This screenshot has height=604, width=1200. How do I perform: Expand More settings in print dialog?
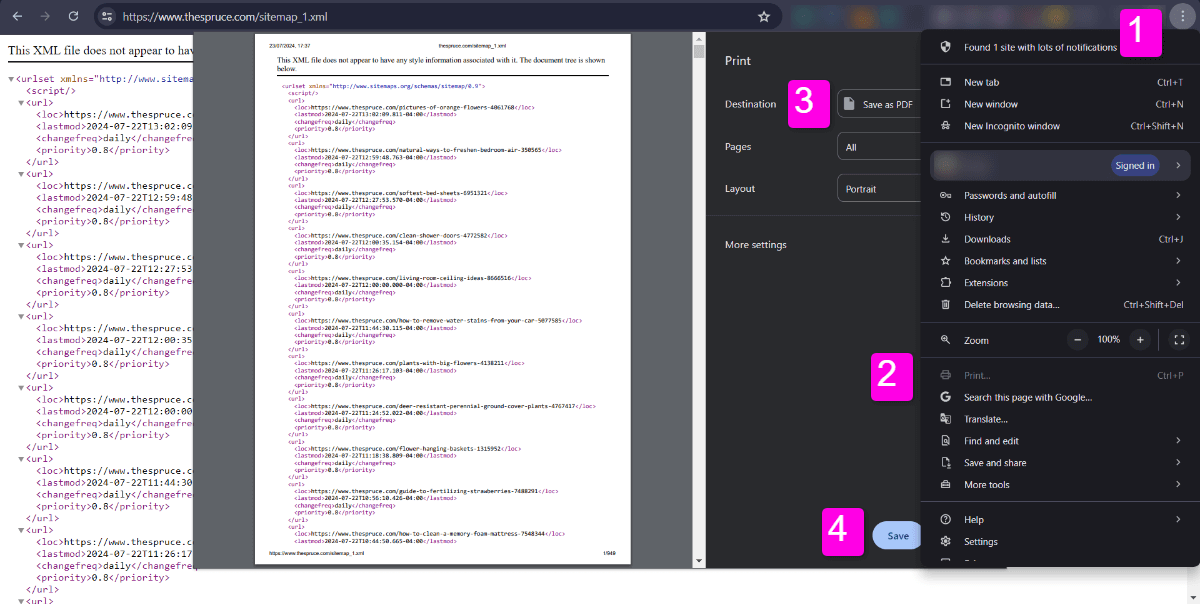[756, 245]
